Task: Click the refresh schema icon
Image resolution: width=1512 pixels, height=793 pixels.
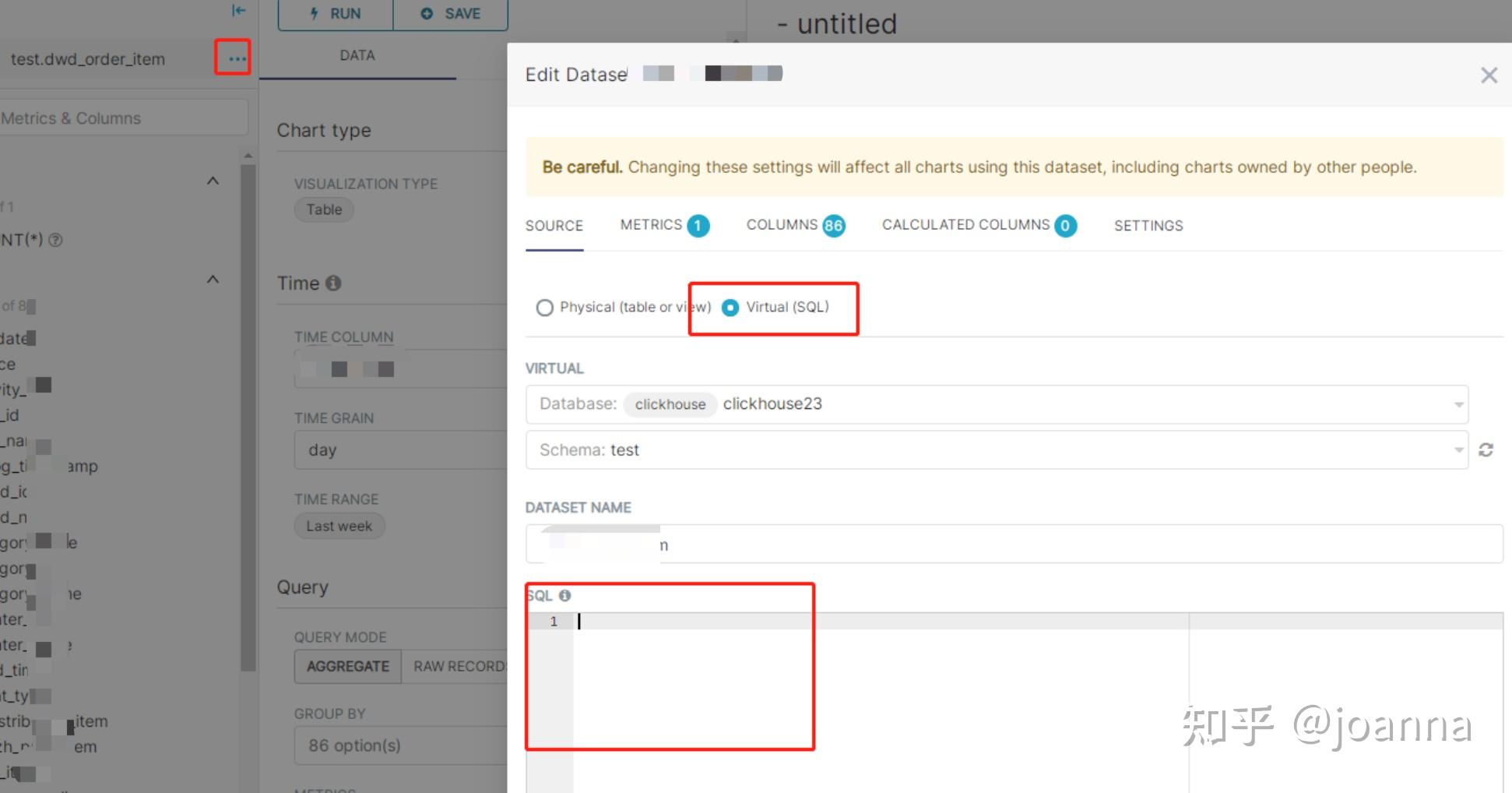Action: point(1486,450)
